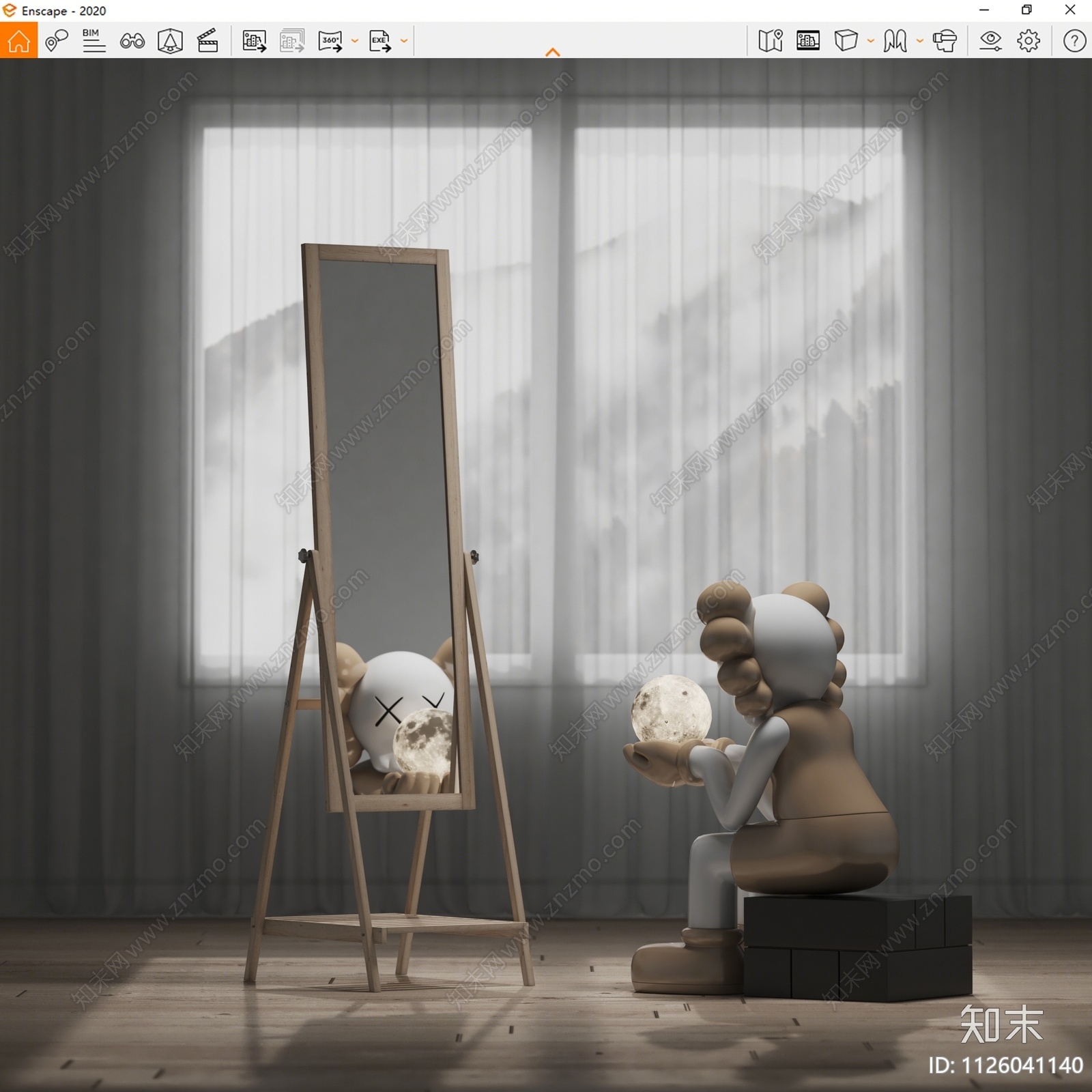Click the navigation mode wings icon

[895, 41]
